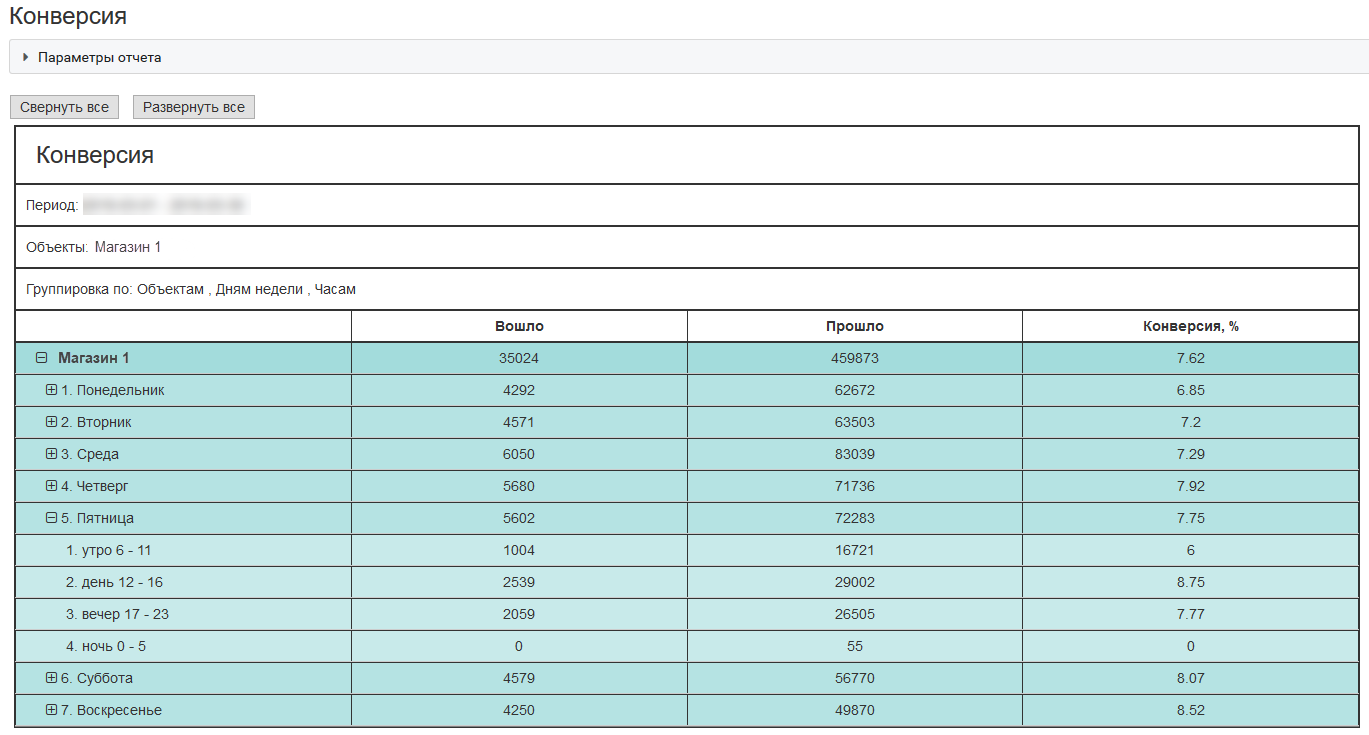Expand the Воскресенье row
Viewport: 1369px width, 735px height.
[51, 710]
